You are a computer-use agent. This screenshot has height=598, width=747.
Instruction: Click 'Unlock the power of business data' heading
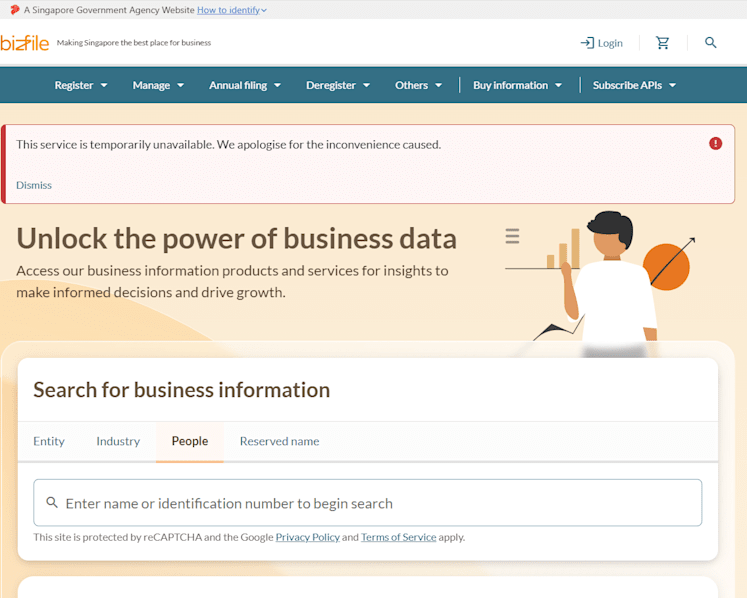(x=236, y=238)
